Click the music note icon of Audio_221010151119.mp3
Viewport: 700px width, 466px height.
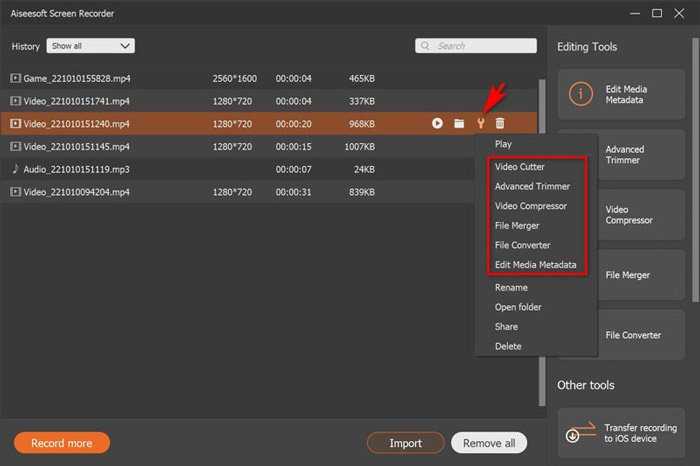coord(16,169)
